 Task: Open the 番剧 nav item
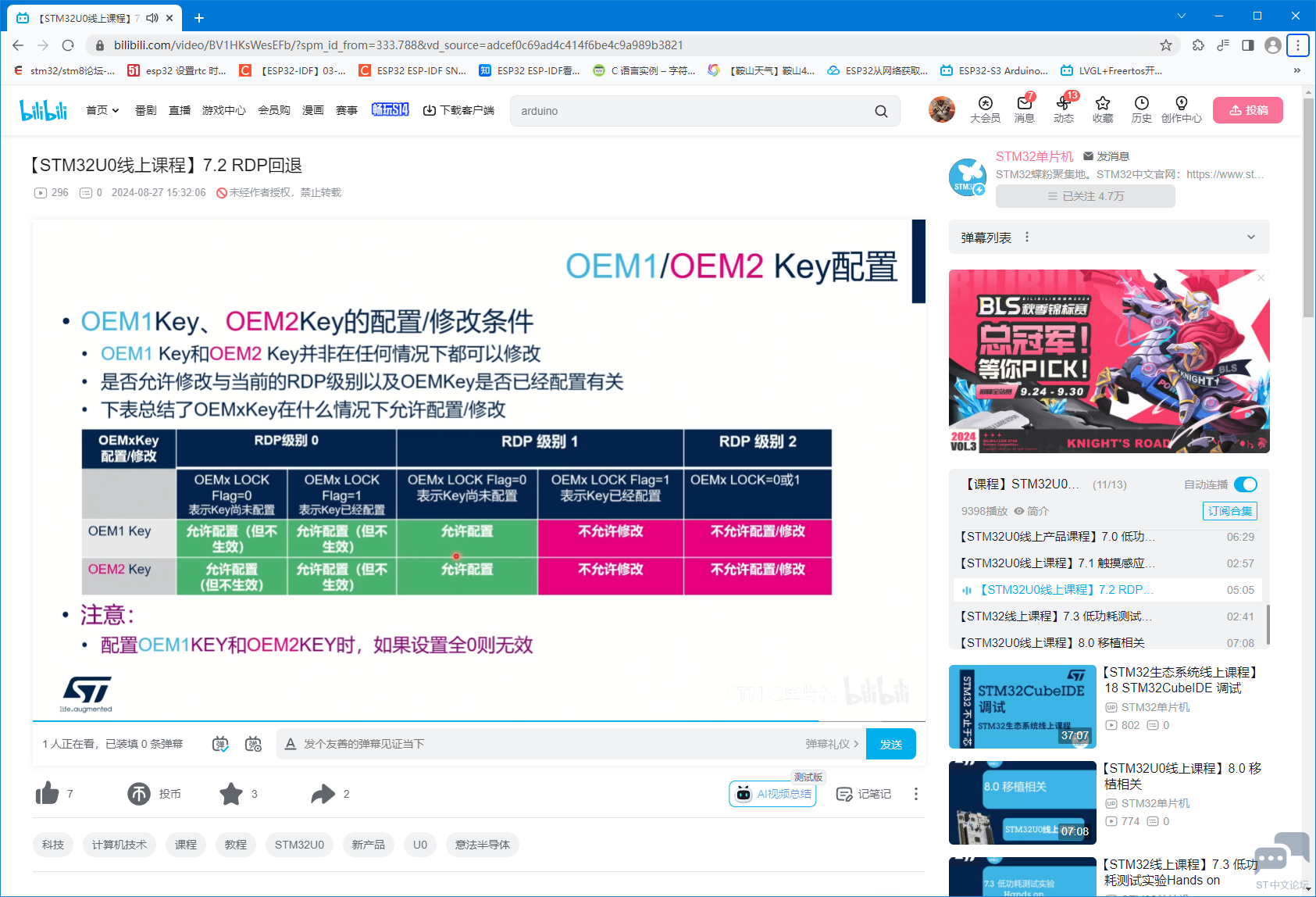point(145,110)
